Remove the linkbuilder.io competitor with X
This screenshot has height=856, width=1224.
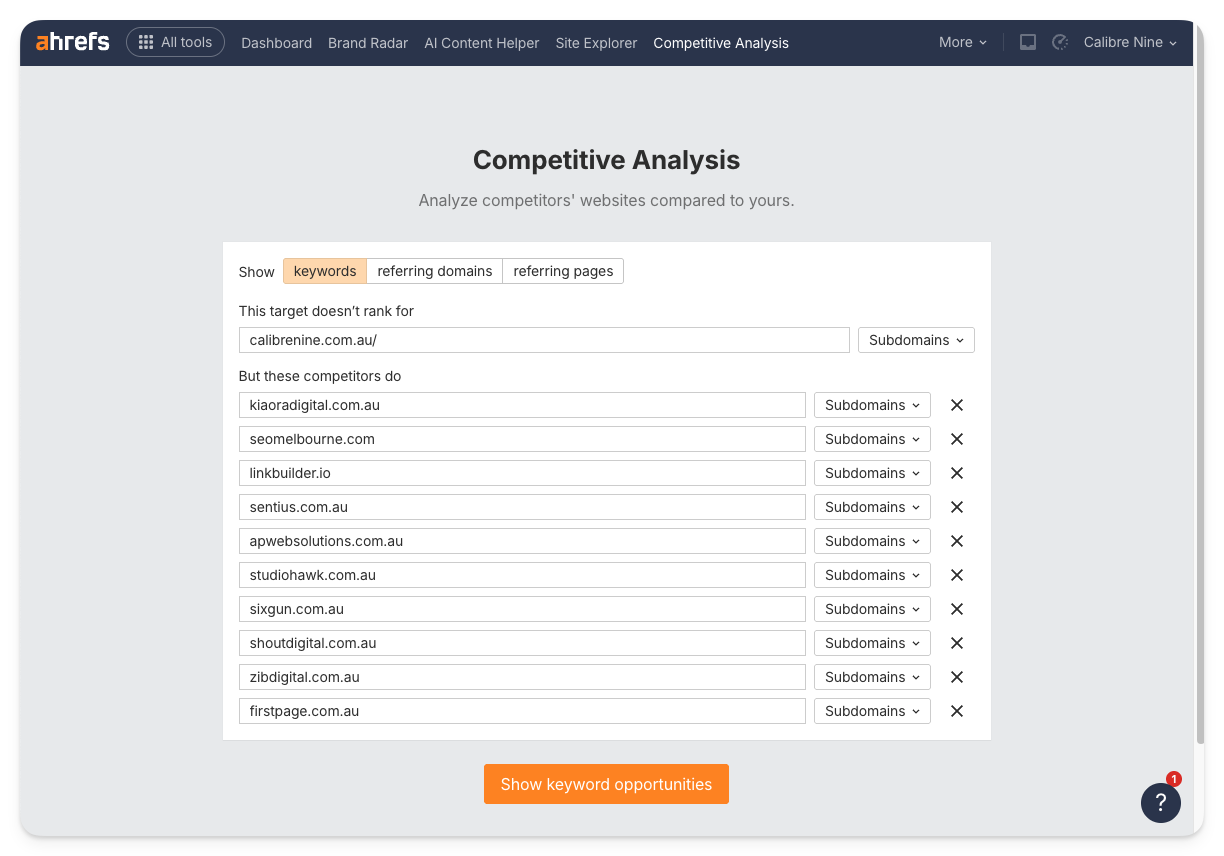pos(956,473)
